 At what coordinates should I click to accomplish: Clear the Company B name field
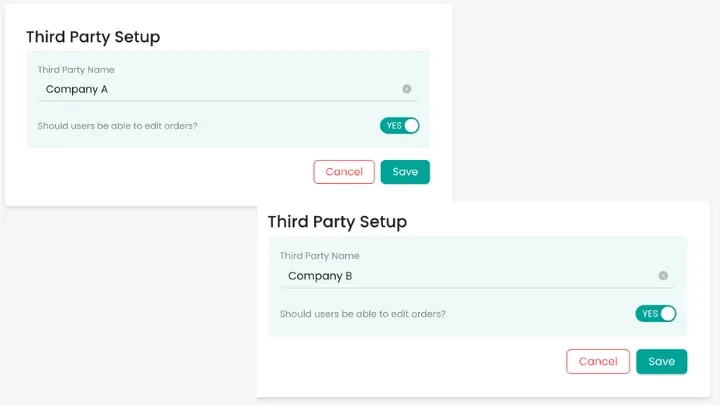click(x=663, y=276)
